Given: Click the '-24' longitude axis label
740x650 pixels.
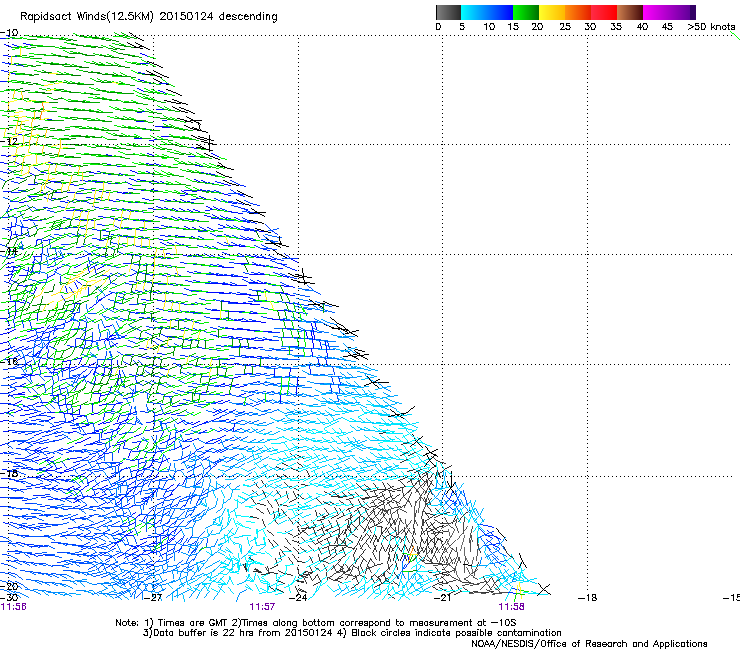Looking at the screenshot, I should click(x=298, y=598).
